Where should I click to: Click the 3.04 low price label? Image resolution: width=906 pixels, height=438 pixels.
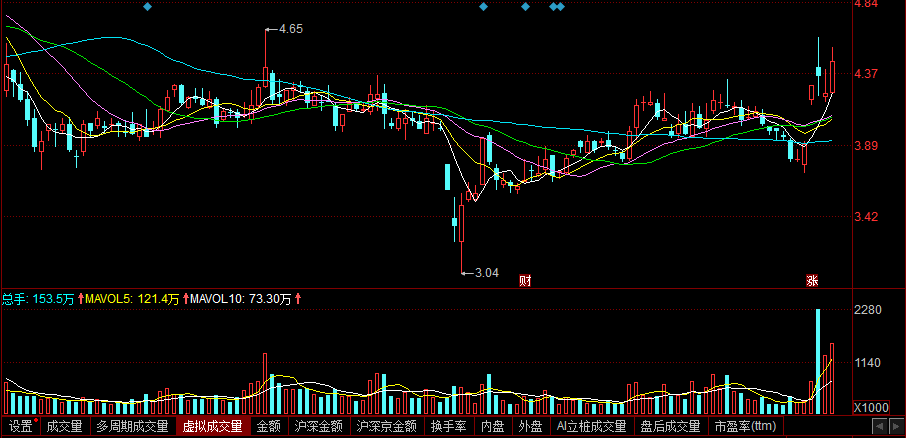pyautogui.click(x=487, y=272)
